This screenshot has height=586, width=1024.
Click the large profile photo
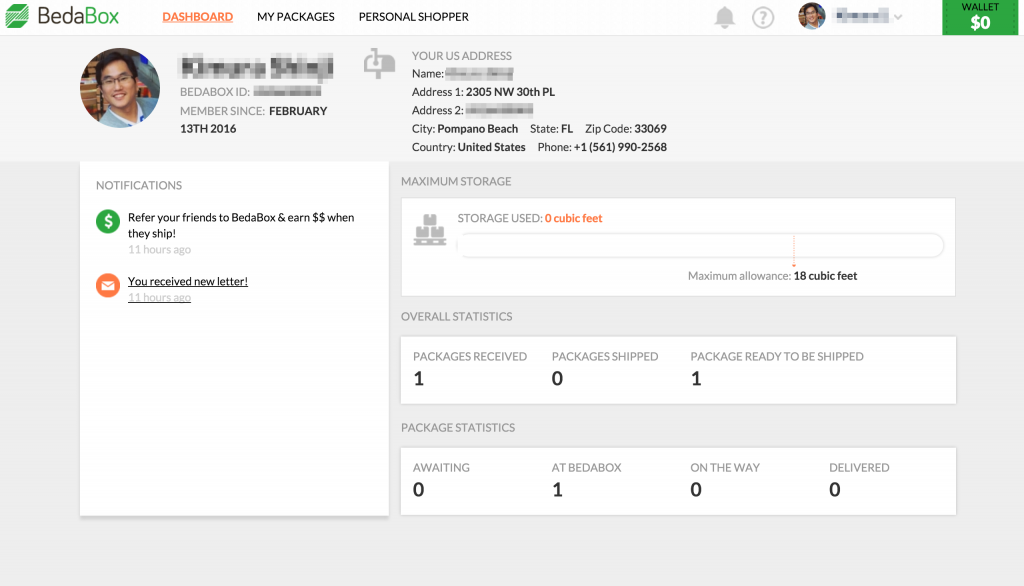coord(120,88)
